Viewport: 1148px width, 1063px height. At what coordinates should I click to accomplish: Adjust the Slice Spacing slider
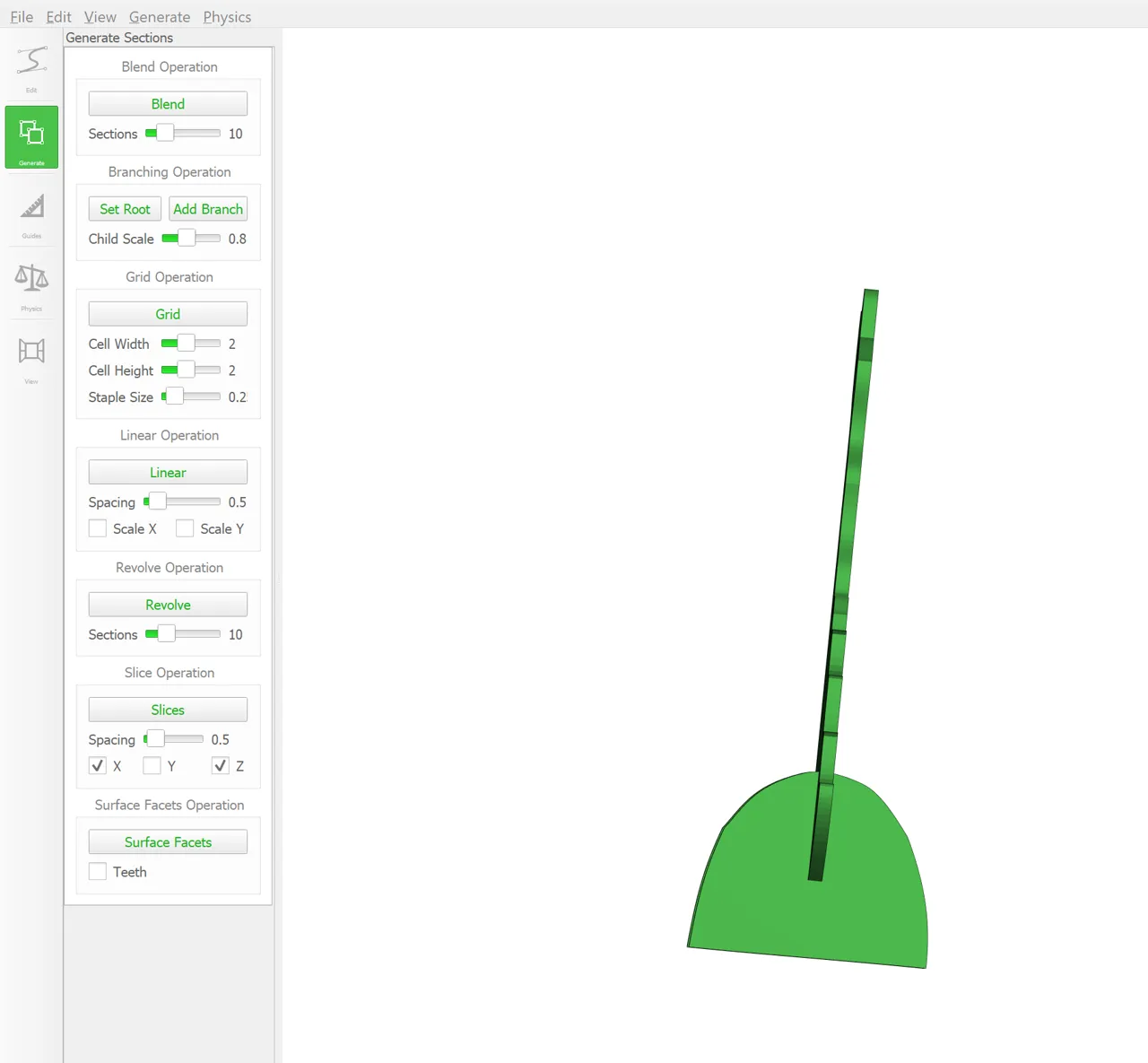coord(173,738)
